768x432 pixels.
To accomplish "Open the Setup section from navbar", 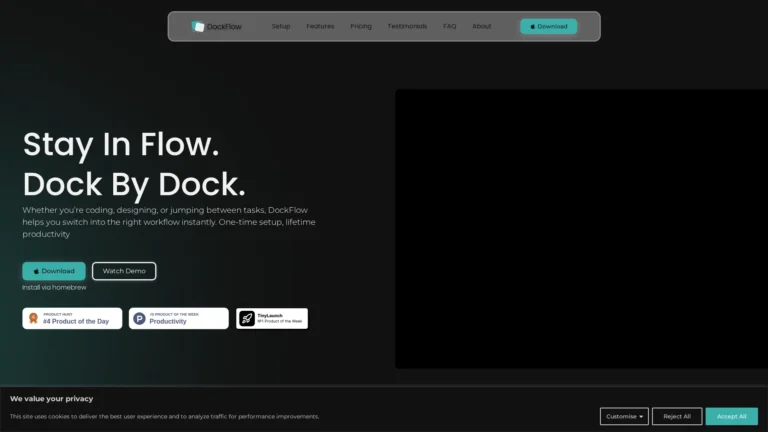I will point(281,26).
